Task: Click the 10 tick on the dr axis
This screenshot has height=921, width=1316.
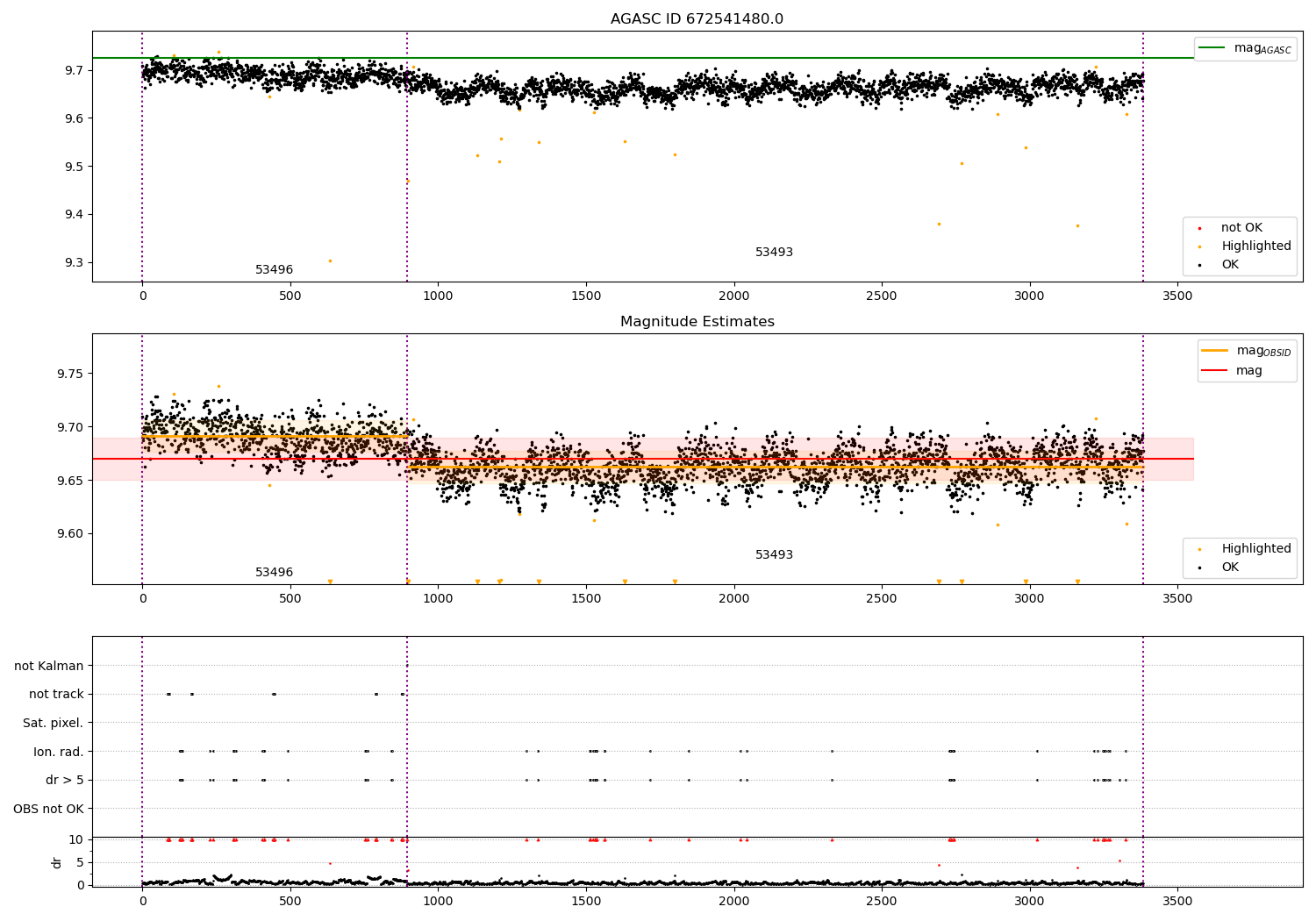Action: pyautogui.click(x=76, y=840)
